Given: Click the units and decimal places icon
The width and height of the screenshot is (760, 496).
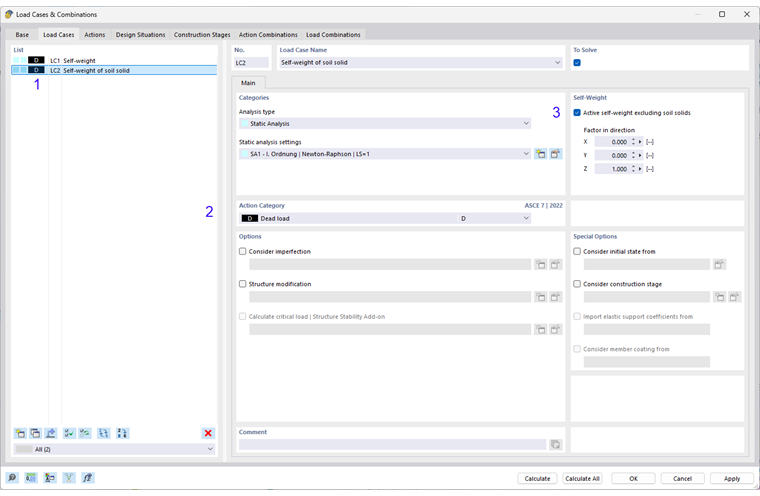Looking at the screenshot, I should coord(31,478).
